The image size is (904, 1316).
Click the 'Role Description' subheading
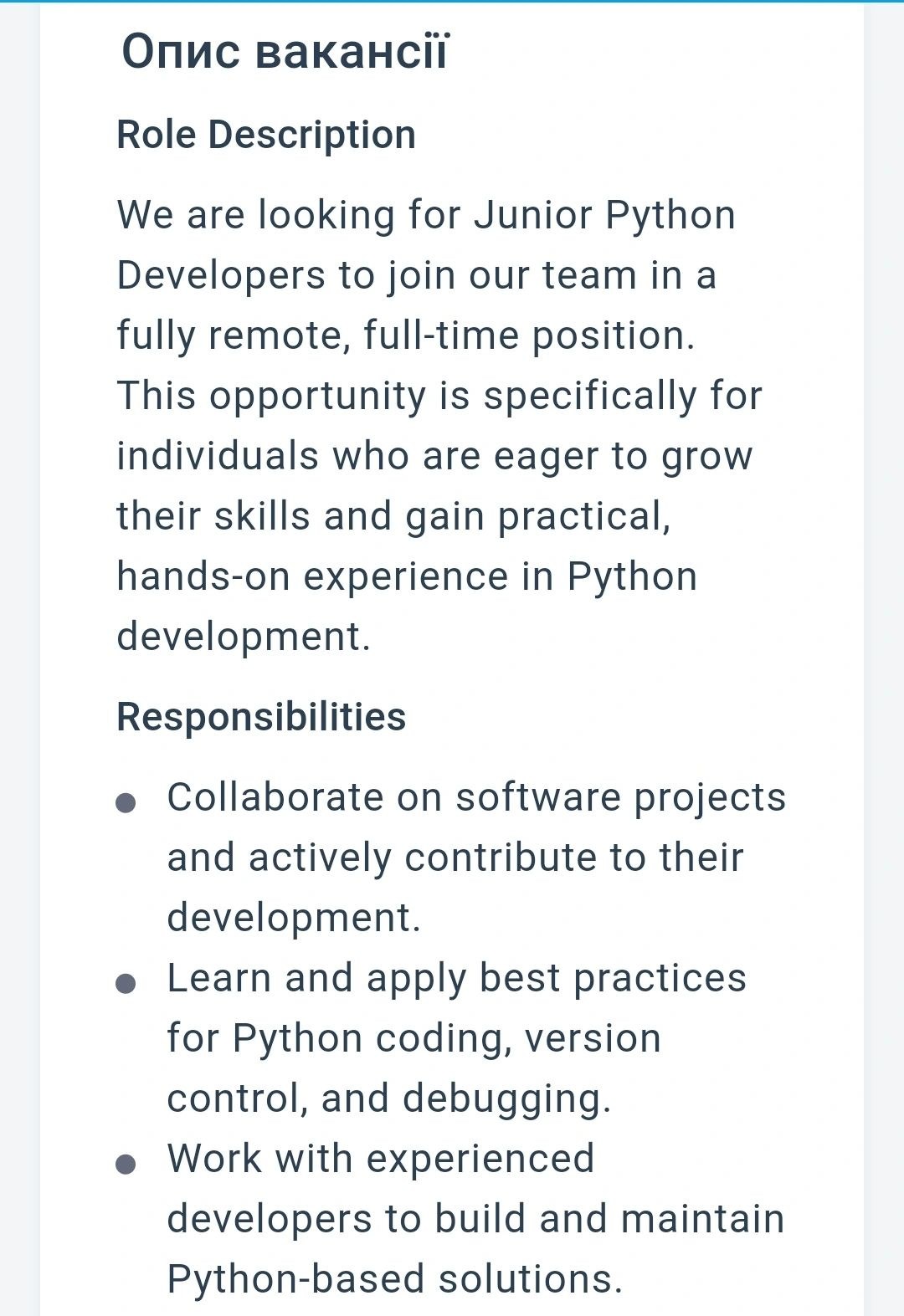tap(266, 135)
